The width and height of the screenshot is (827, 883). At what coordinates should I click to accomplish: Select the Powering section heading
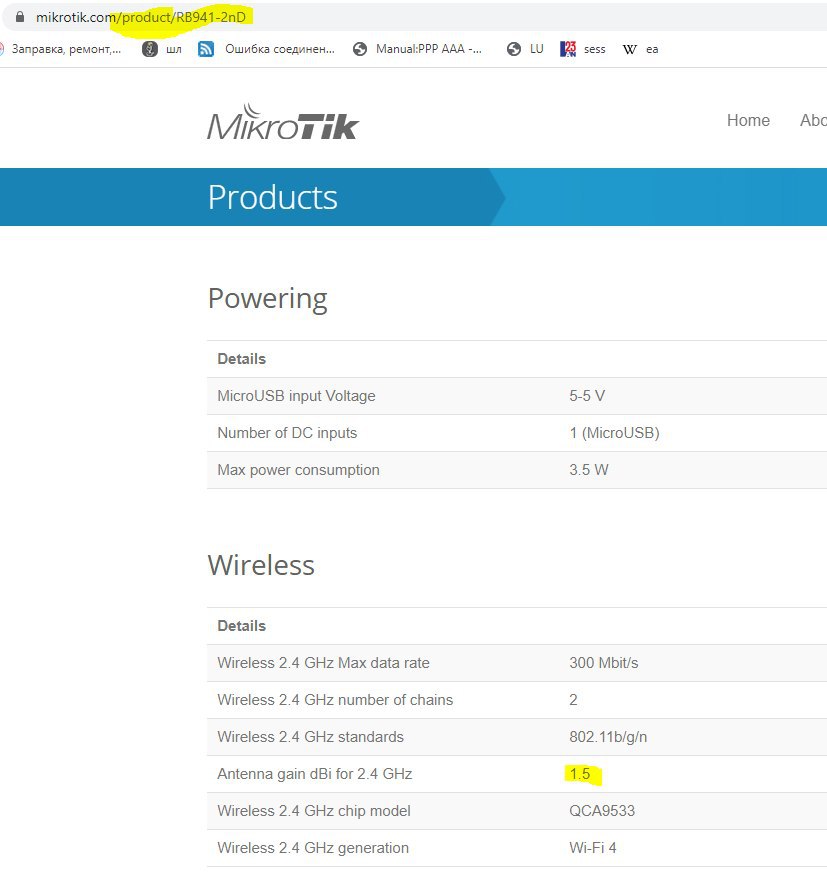267,298
